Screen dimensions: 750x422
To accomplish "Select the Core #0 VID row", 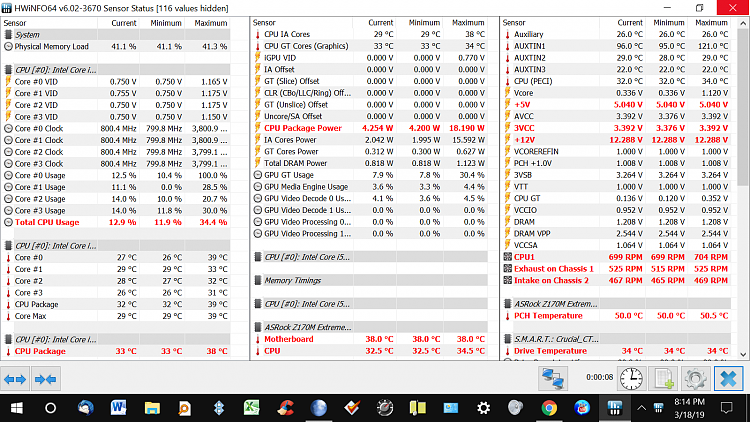I will (116, 82).
